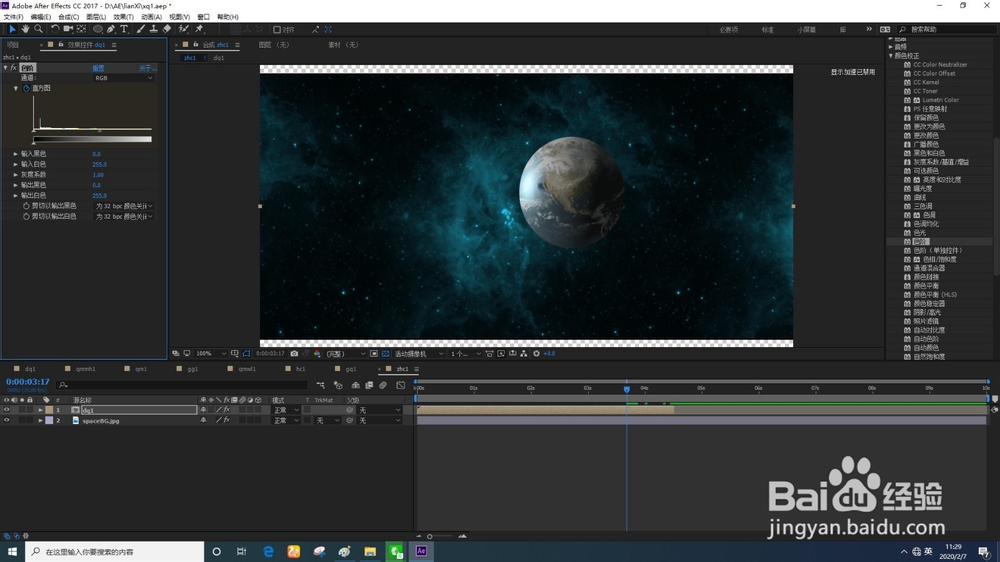1000x562 pixels.
Task: Toggle region of interest in viewer
Action: (374, 353)
